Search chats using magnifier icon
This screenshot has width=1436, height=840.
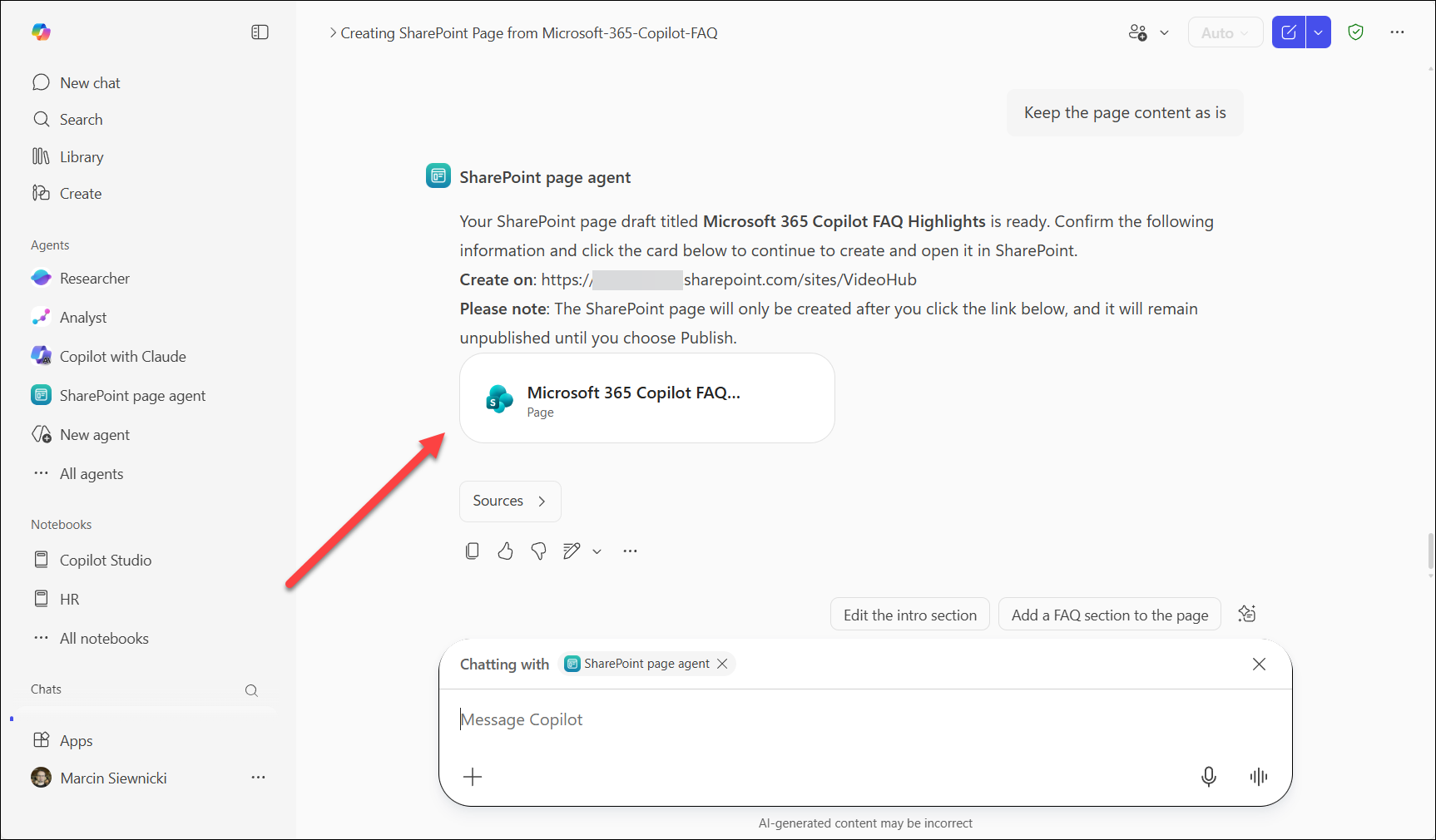251,690
